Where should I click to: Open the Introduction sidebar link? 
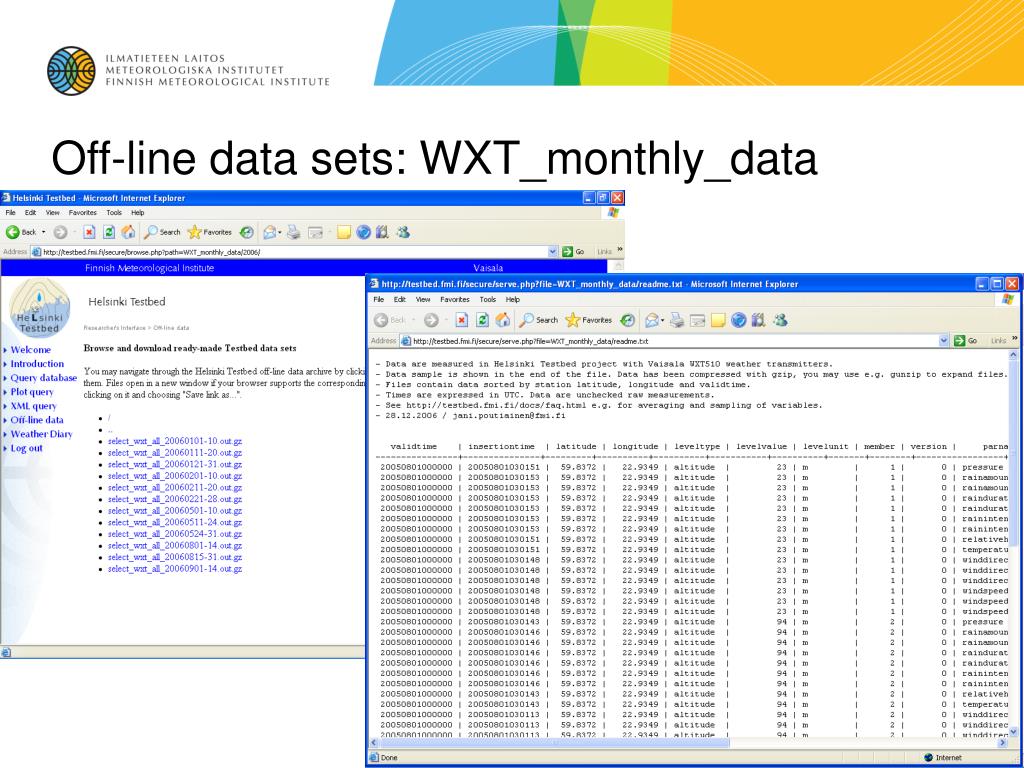37,364
